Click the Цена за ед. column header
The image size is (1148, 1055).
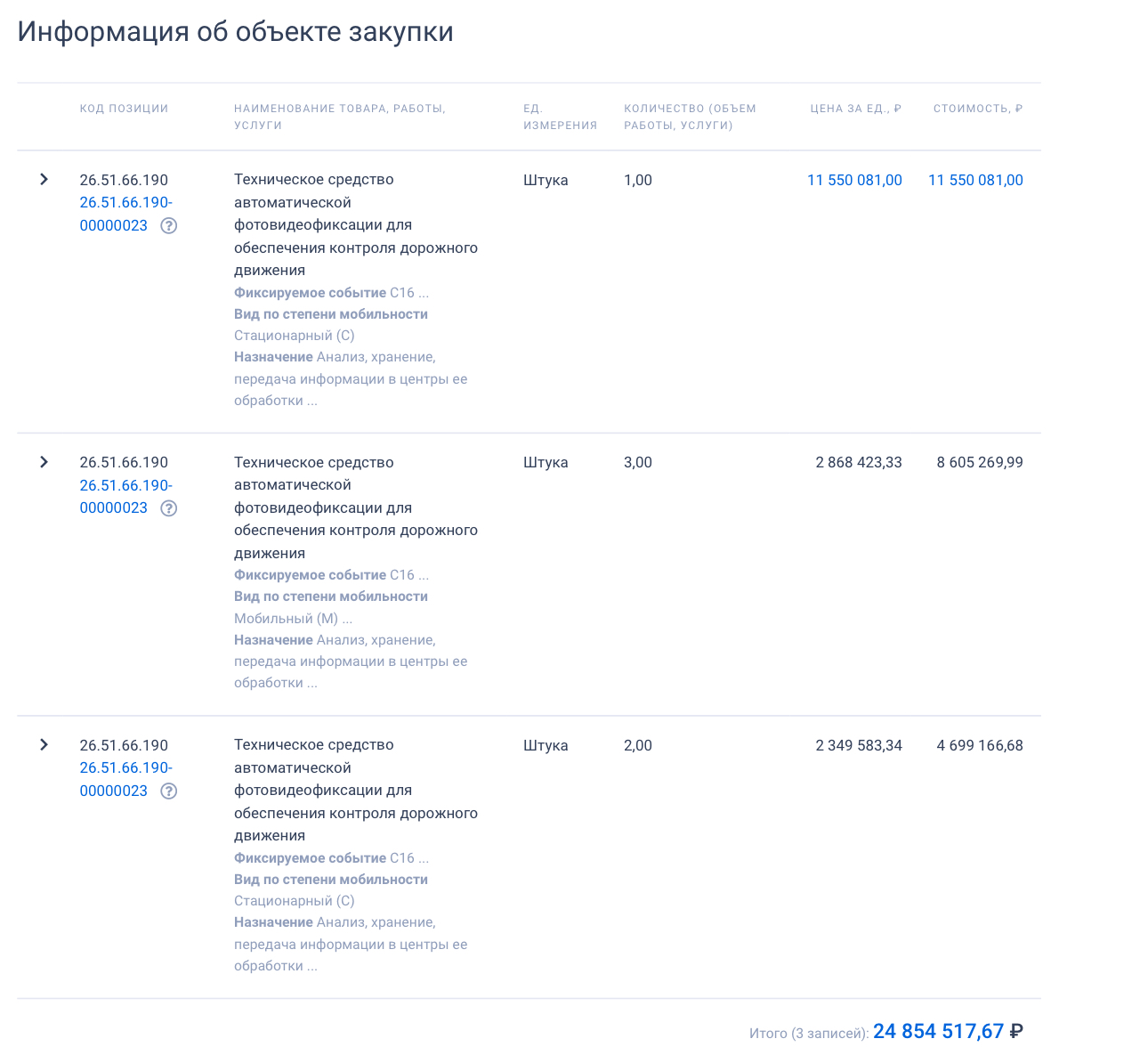point(855,109)
